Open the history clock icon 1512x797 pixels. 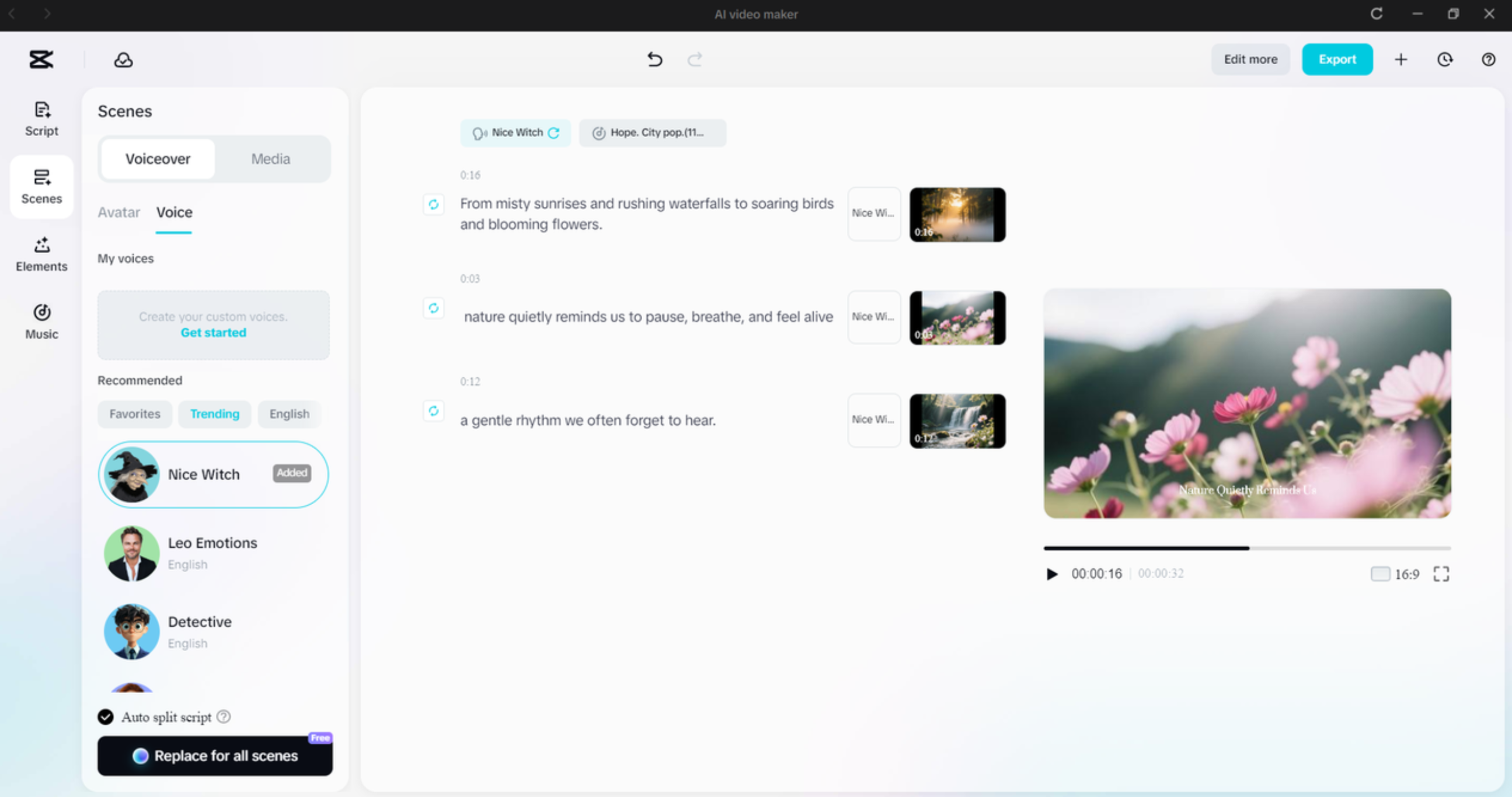pos(1444,60)
